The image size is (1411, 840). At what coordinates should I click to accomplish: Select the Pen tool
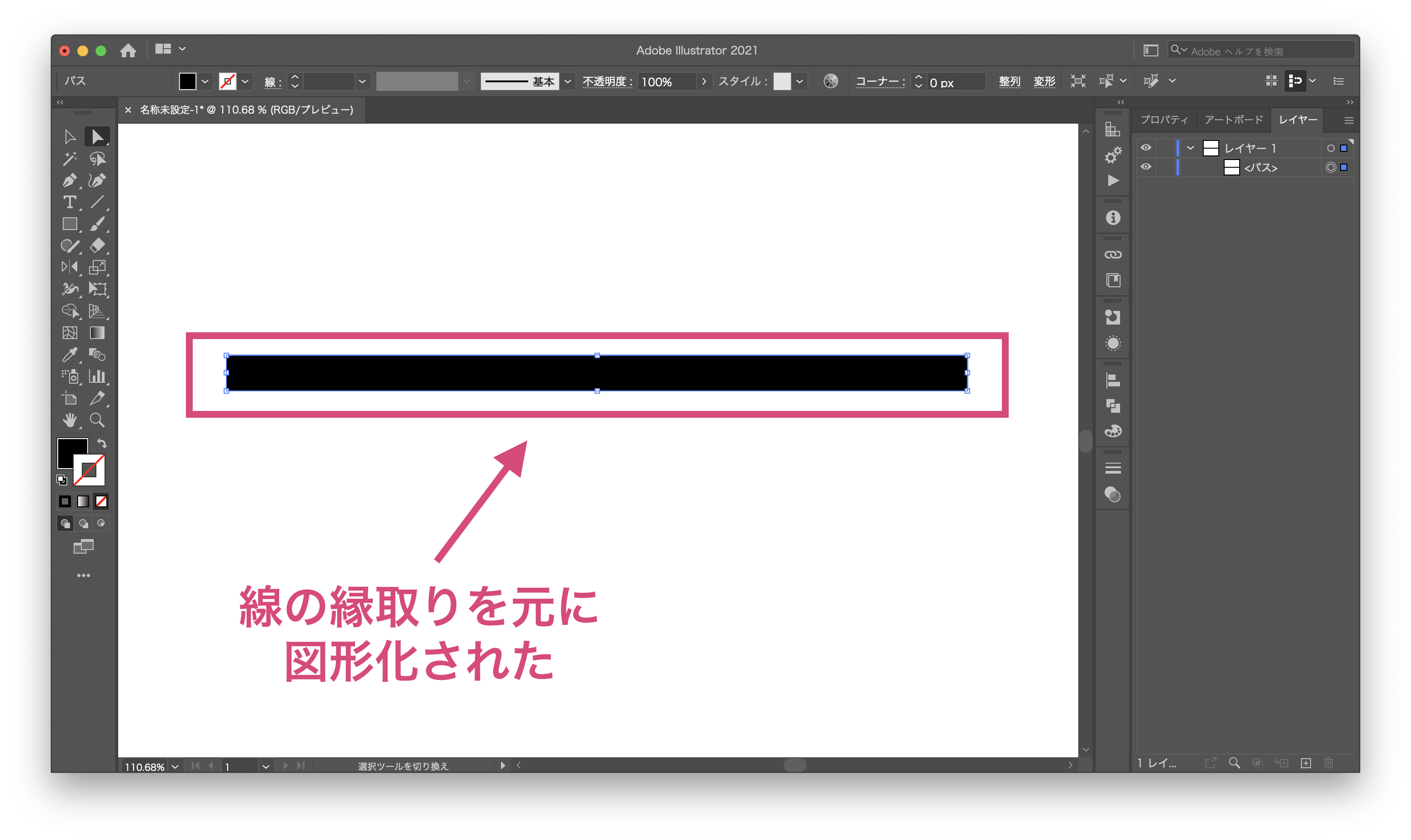coord(70,180)
